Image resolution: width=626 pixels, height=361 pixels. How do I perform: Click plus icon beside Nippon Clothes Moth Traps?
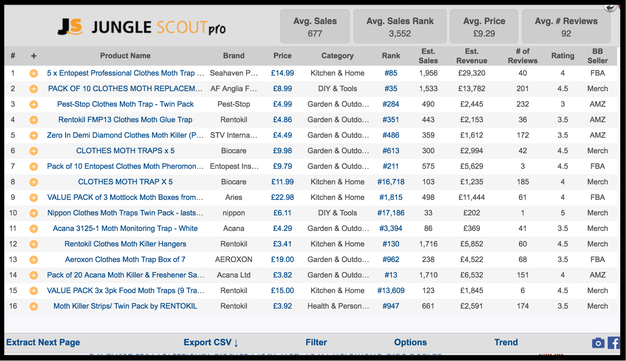[34, 213]
